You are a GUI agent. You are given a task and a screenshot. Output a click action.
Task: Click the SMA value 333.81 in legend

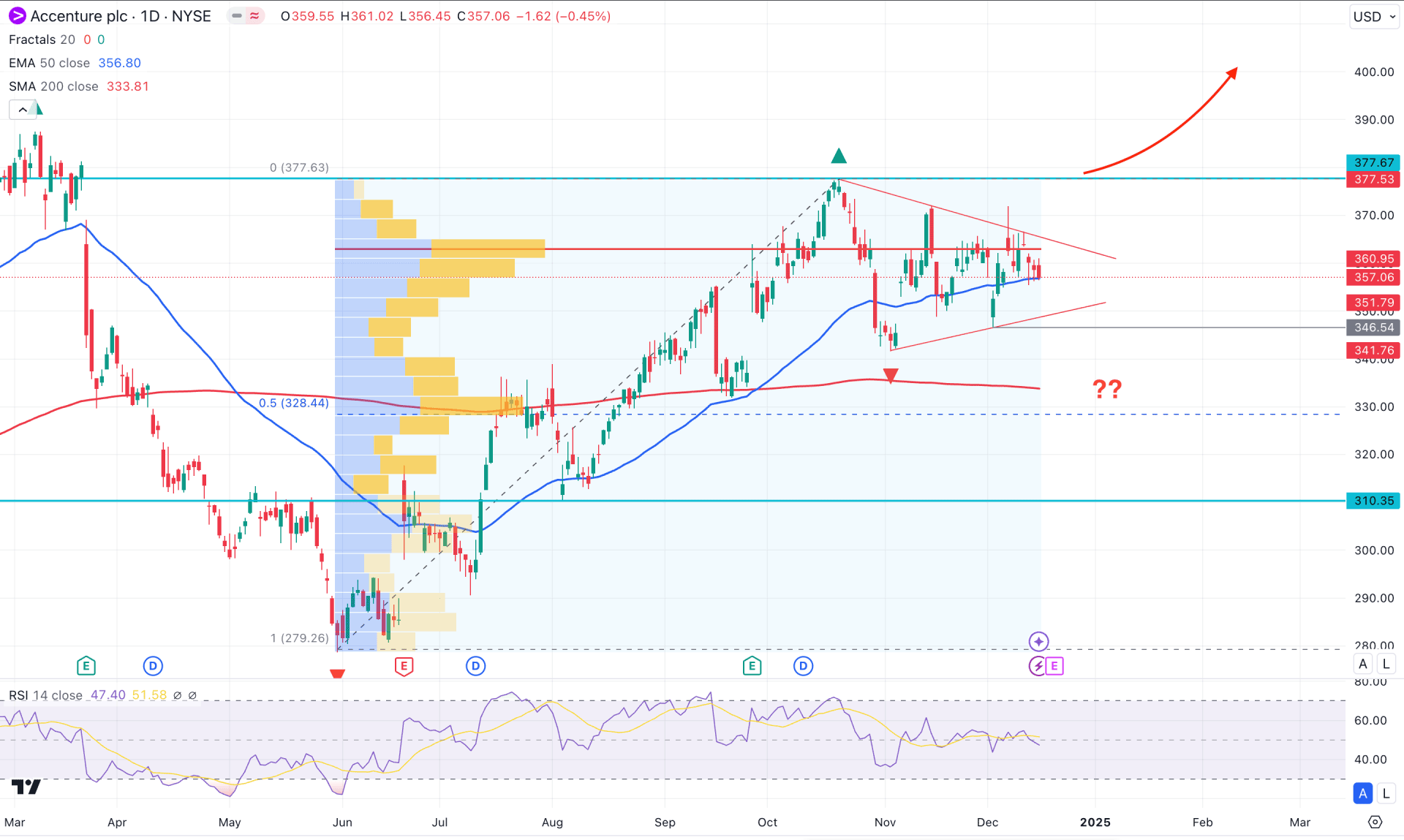pyautogui.click(x=128, y=86)
